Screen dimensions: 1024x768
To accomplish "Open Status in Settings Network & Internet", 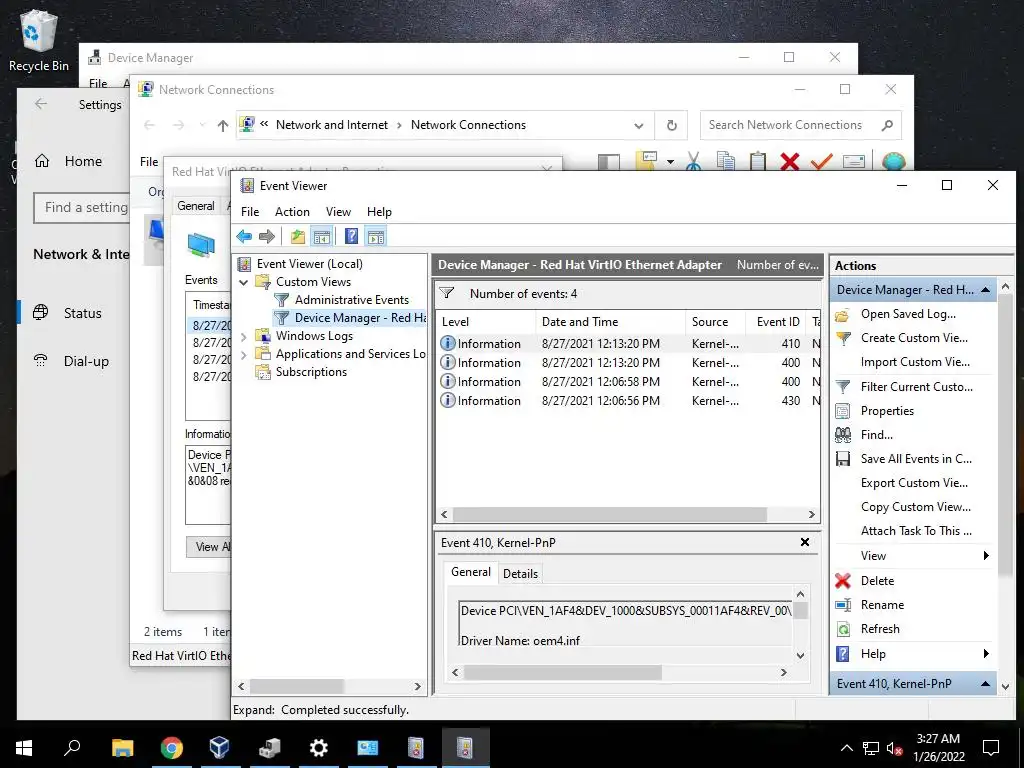I will click(x=82, y=313).
